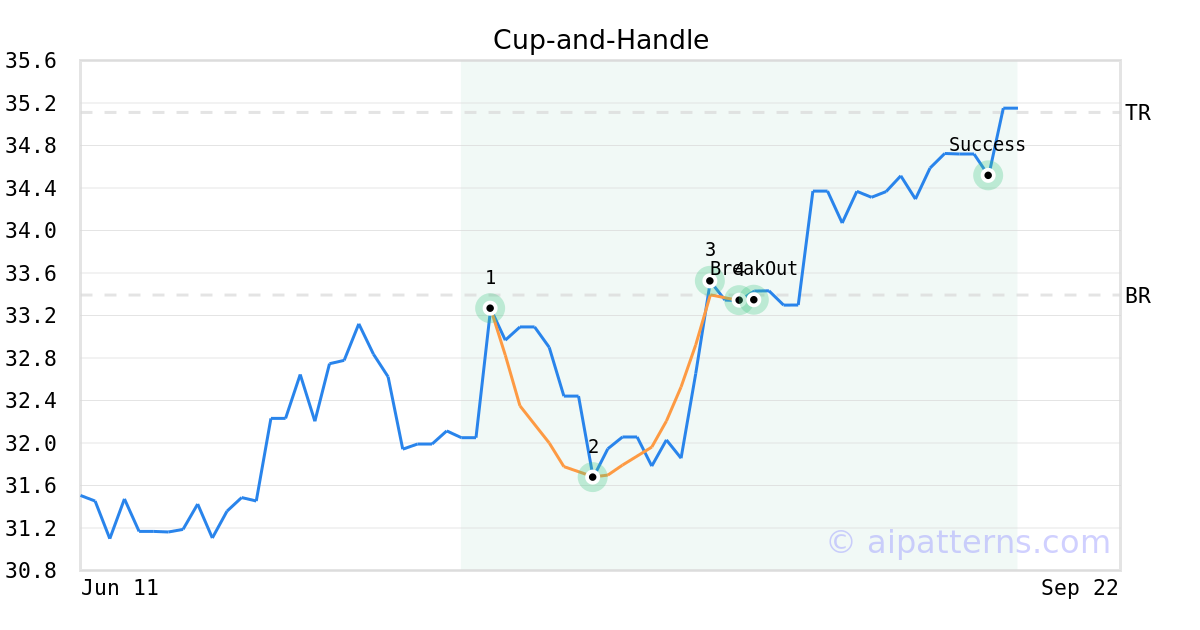Click the Success annotation text
This screenshot has height=630, width=1200.
tap(987, 145)
